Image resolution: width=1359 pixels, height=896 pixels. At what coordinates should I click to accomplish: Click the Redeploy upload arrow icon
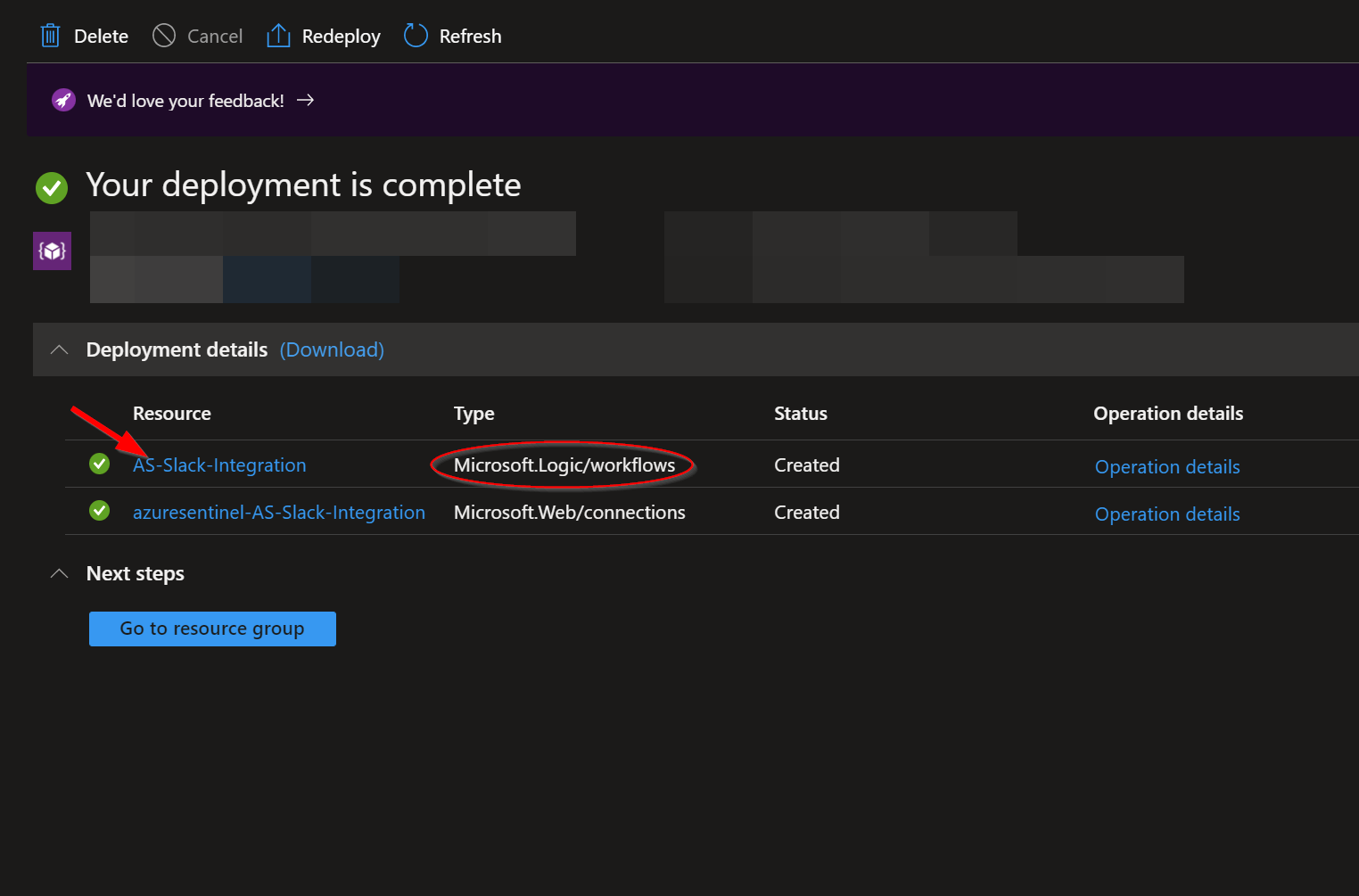tap(278, 36)
